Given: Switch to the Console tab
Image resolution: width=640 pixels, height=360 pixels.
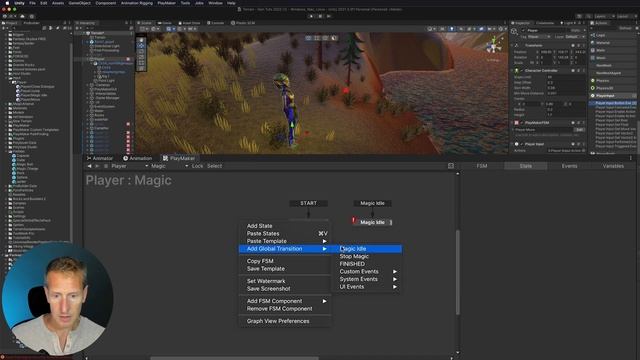Looking at the screenshot, I should point(216,23).
